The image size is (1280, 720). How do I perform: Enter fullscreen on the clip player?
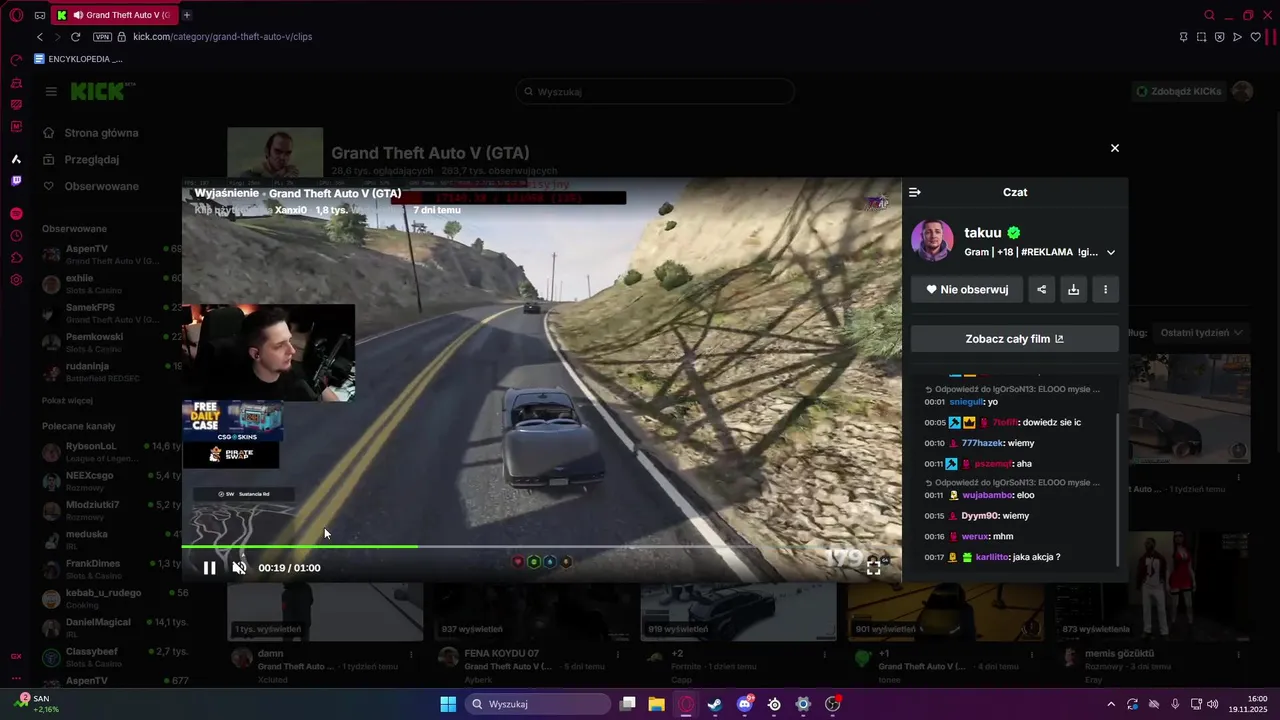point(873,568)
